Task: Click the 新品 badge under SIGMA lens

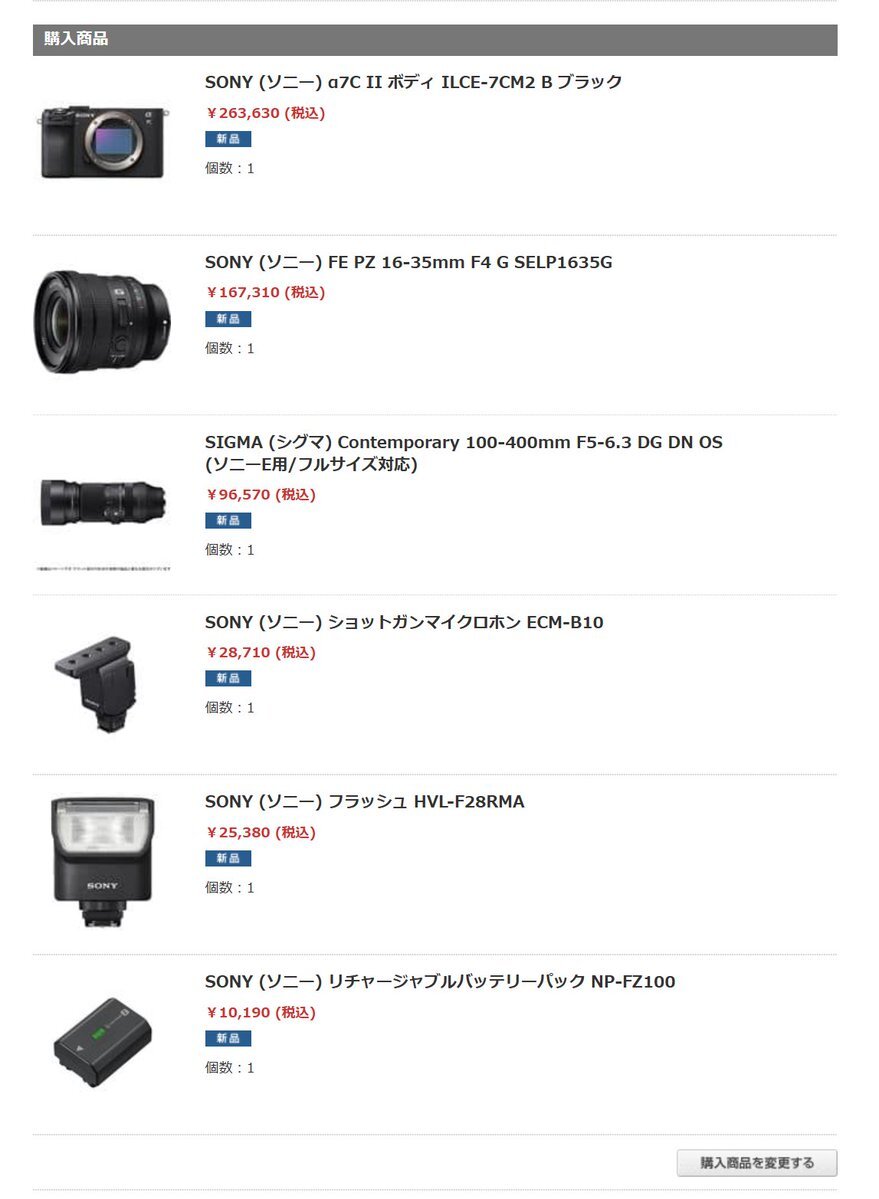Action: [x=228, y=521]
